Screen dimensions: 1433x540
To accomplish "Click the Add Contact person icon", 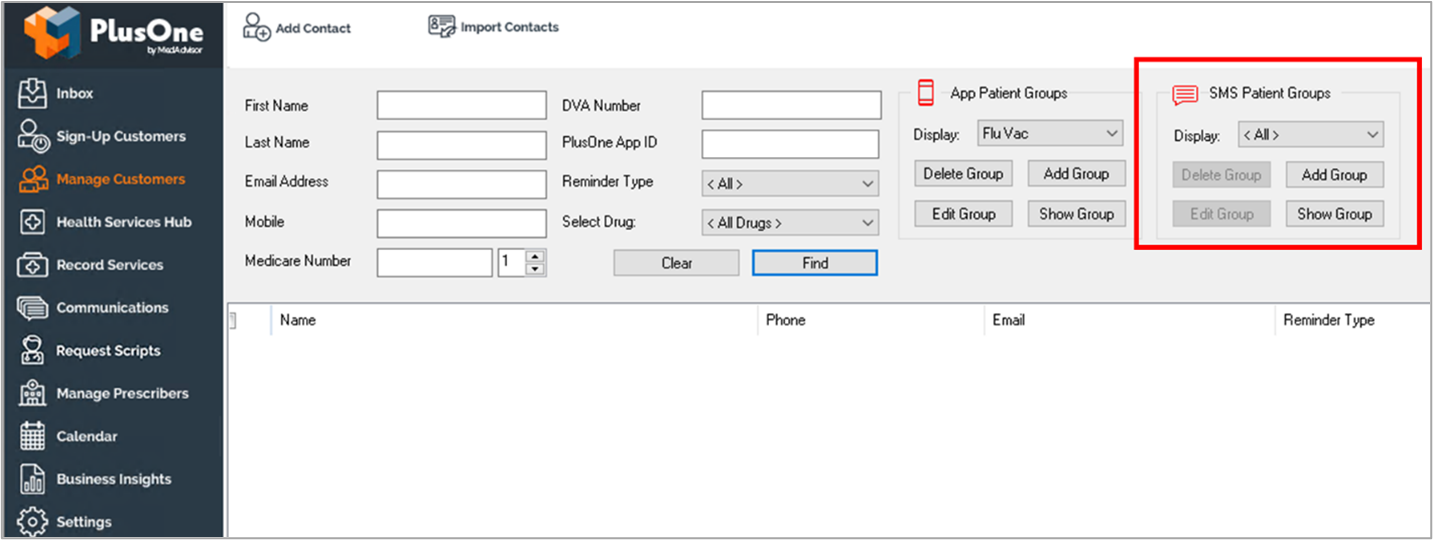I will (256, 27).
